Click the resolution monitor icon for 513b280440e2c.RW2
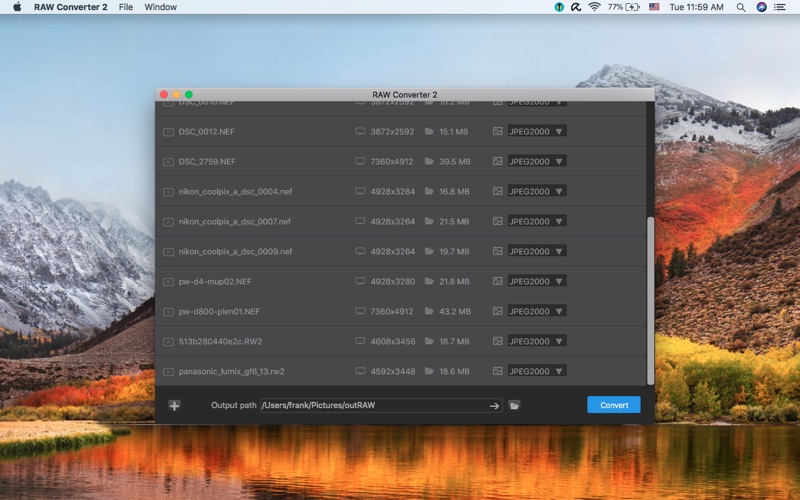800x500 pixels. 360,341
